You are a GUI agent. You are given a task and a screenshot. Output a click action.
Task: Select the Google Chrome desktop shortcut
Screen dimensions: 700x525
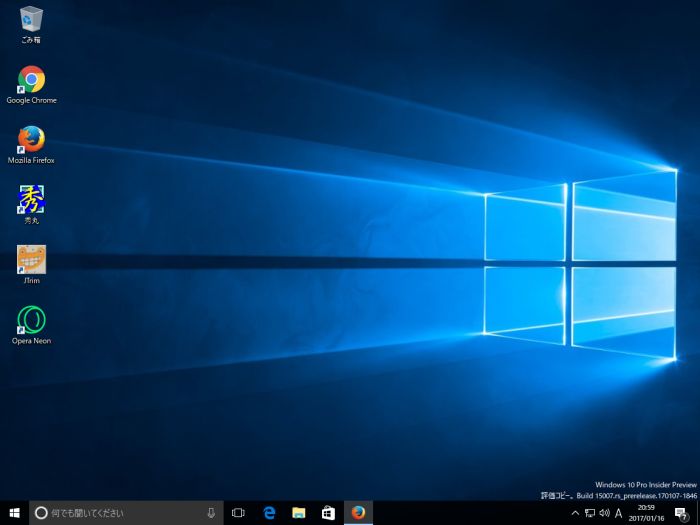click(31, 80)
